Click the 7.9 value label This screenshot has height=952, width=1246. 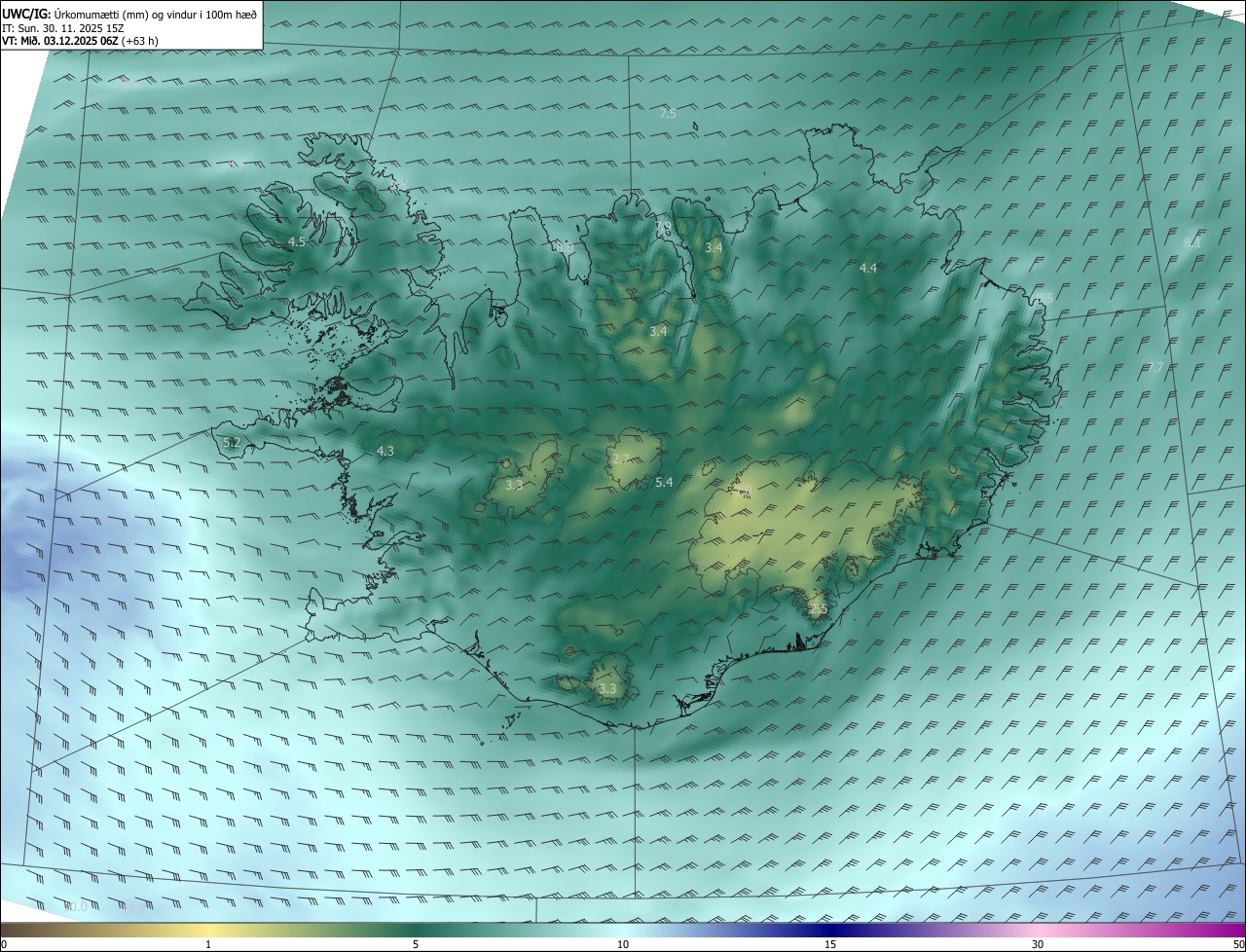point(664,227)
